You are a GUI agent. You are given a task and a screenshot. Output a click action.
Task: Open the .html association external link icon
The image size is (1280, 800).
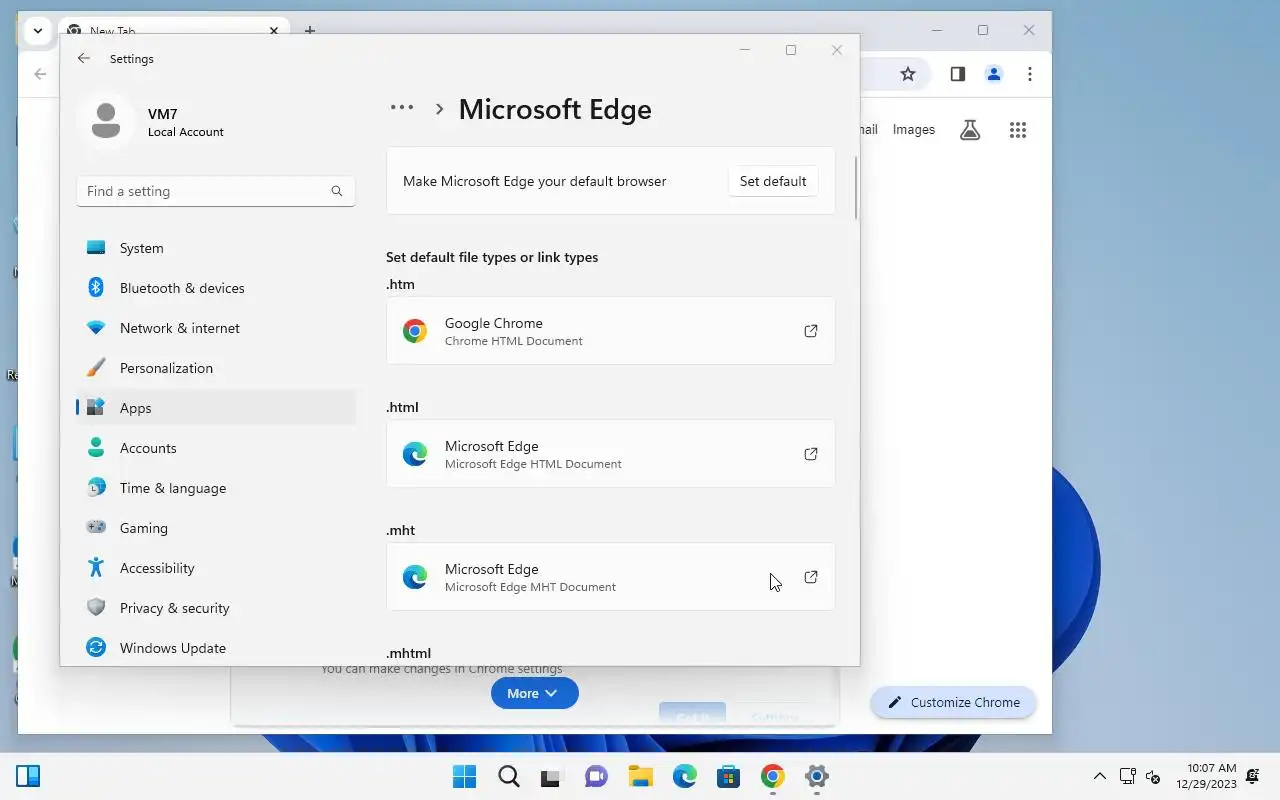pyautogui.click(x=811, y=454)
